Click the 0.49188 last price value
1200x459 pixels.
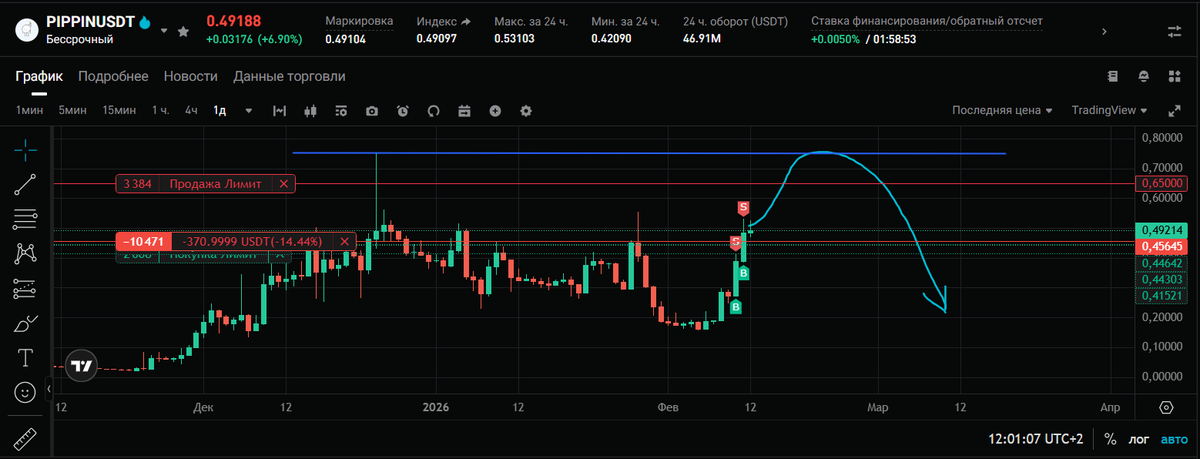pos(233,21)
